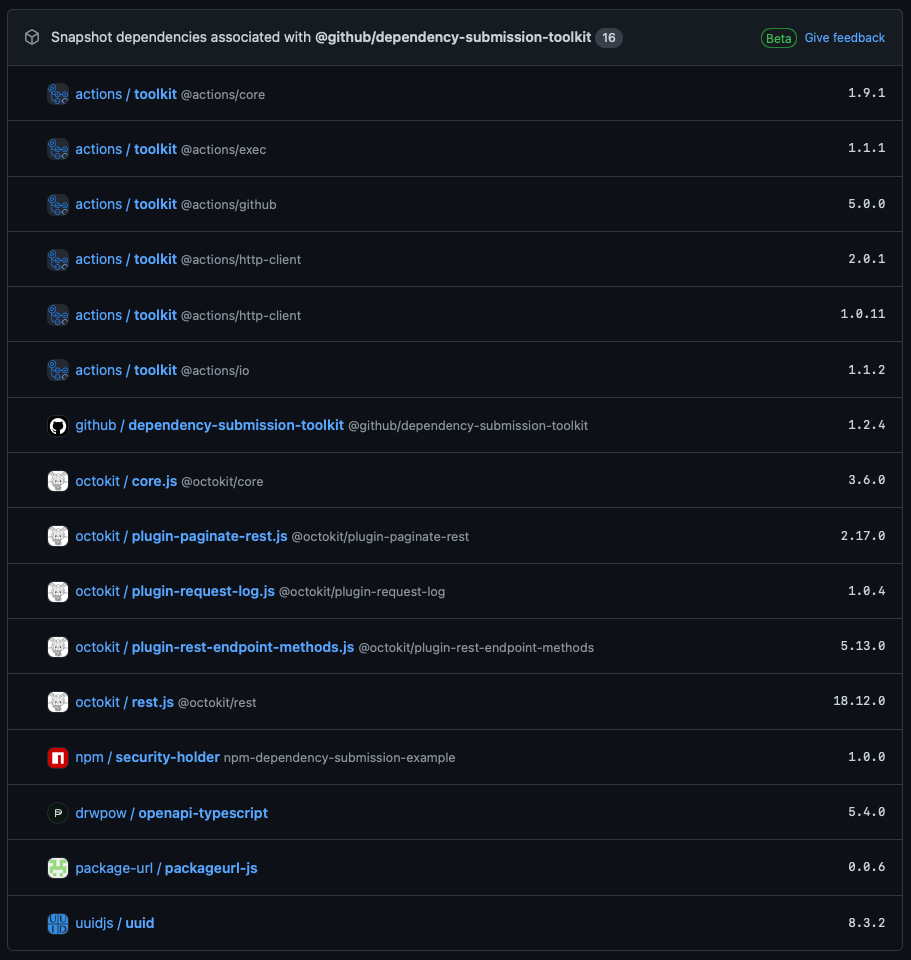Image resolution: width=911 pixels, height=960 pixels.
Task: Click the octokit avatar beside plugin-paginate-rest.js
Action: tap(58, 536)
